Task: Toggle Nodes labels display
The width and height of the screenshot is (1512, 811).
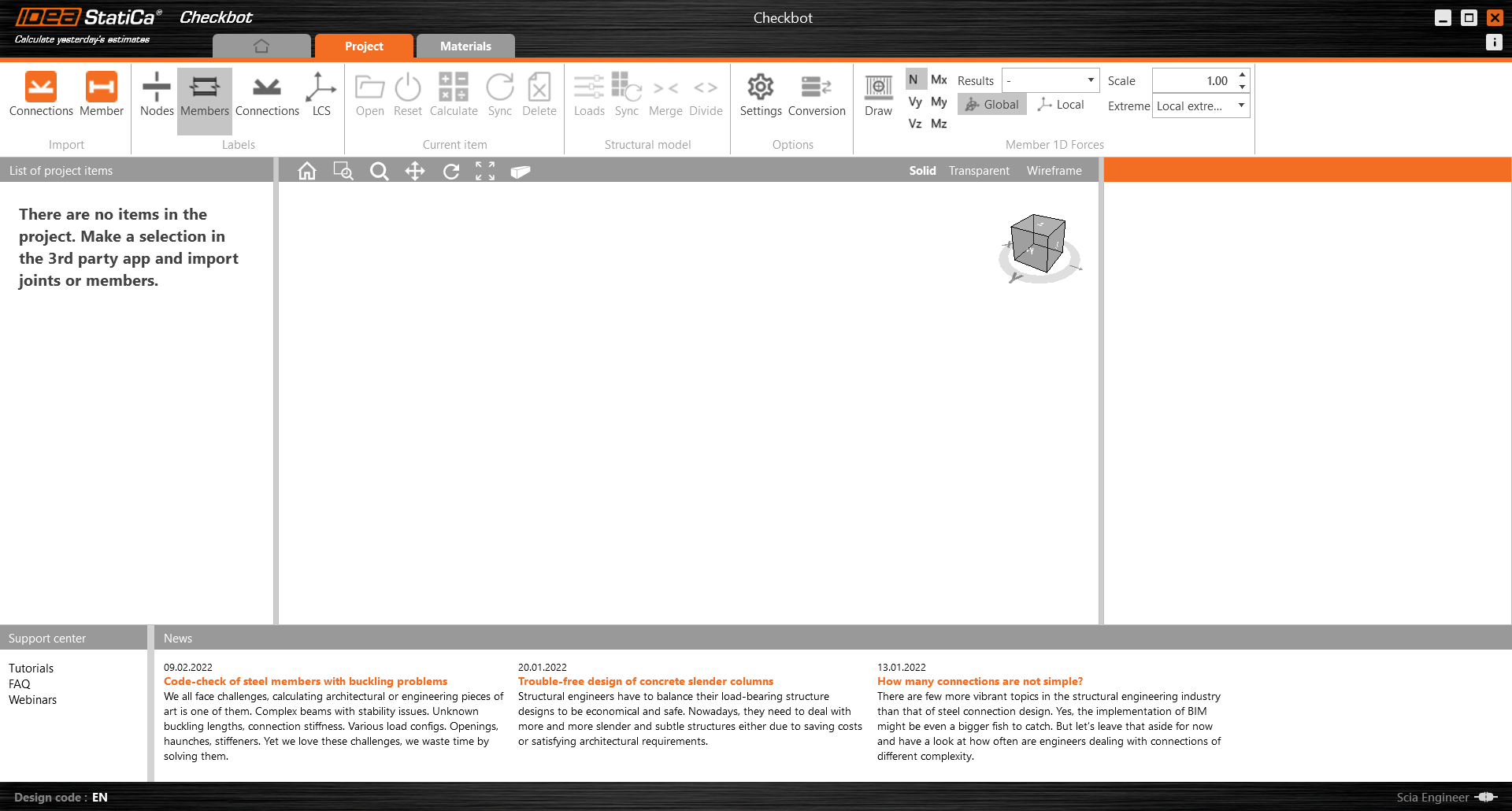Action: click(x=157, y=94)
